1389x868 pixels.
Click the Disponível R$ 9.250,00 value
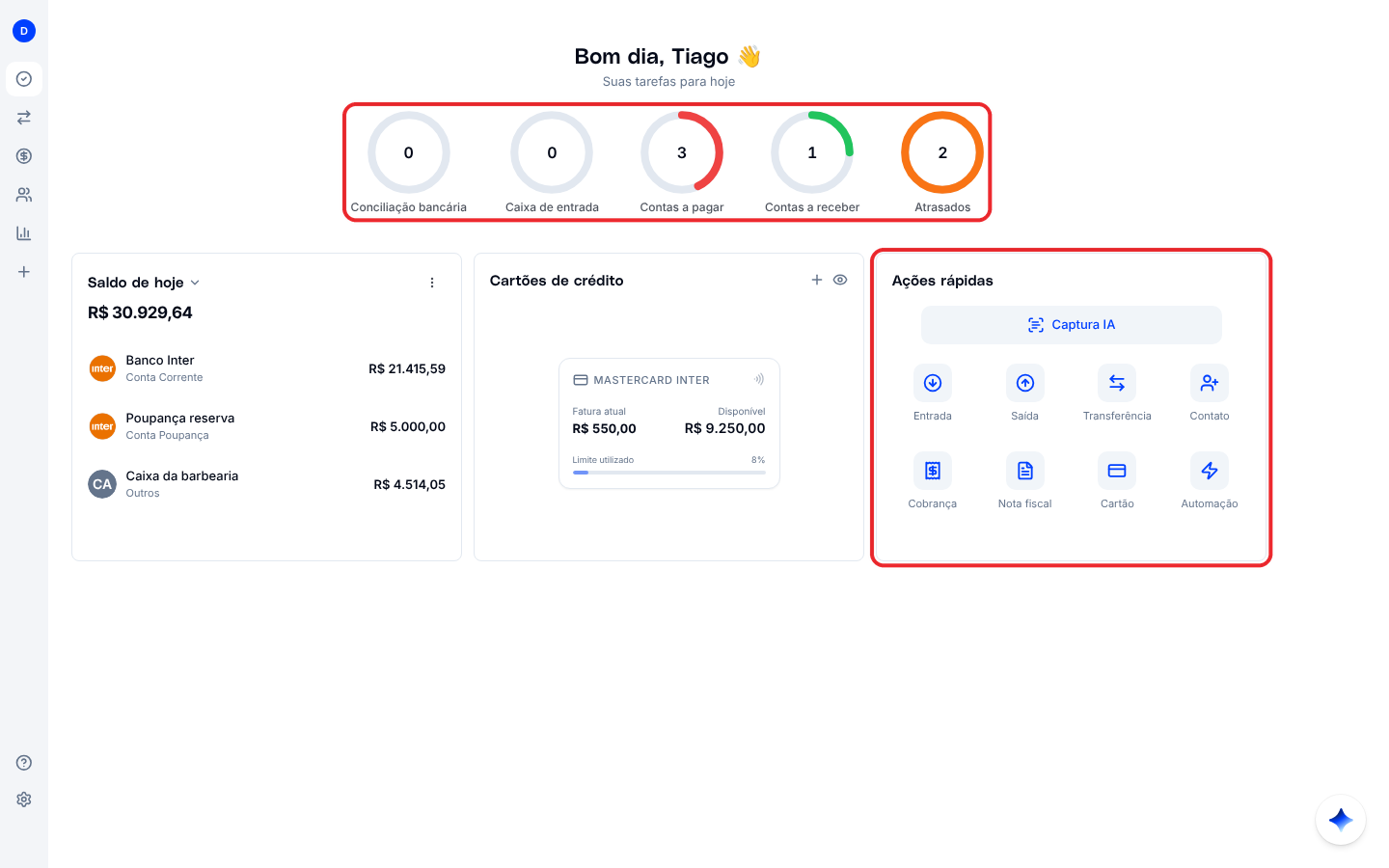[725, 428]
